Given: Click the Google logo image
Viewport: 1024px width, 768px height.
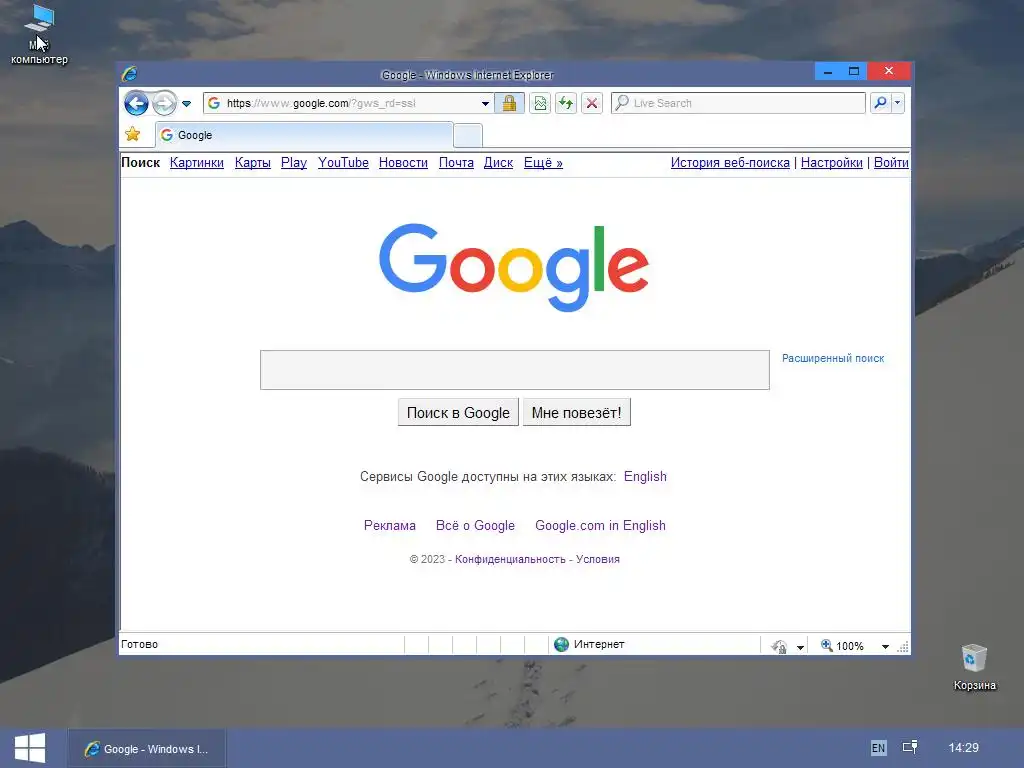Looking at the screenshot, I should 514,267.
